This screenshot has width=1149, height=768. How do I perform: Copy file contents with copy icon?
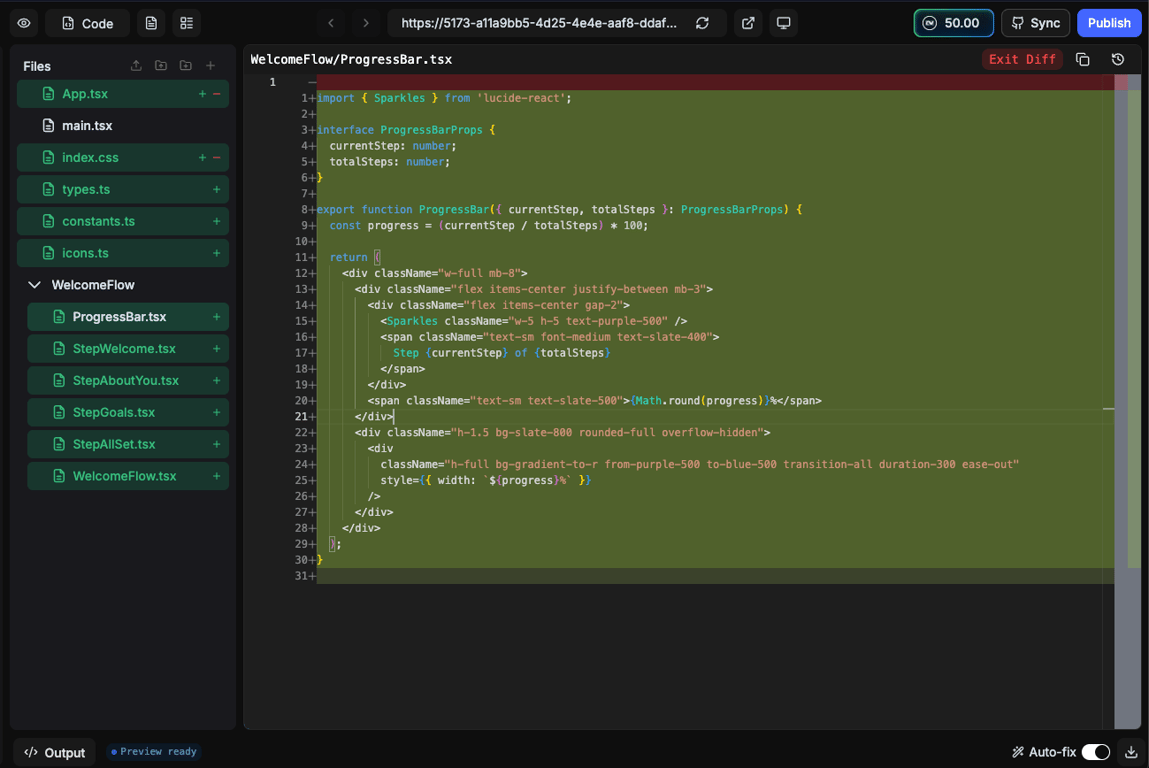(x=1082, y=59)
